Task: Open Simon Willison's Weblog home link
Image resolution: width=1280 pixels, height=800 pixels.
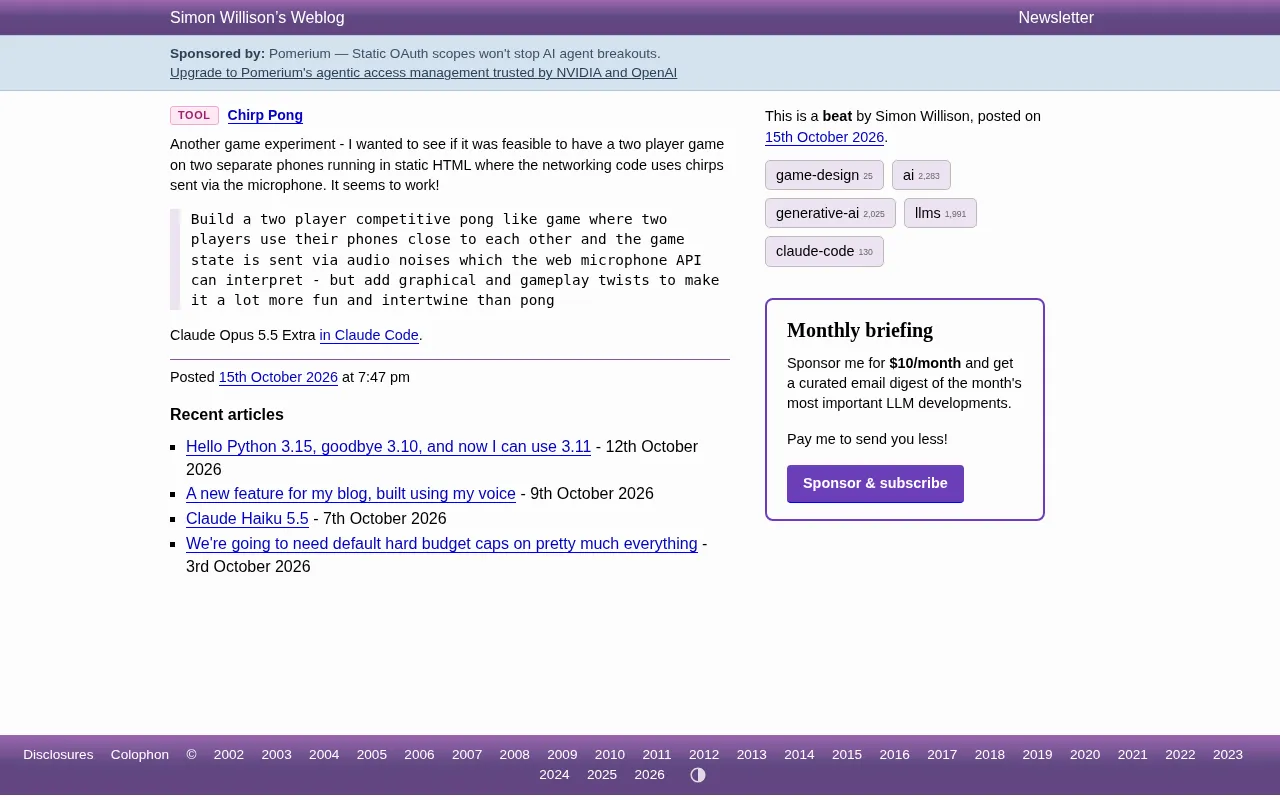Action: coord(257,17)
